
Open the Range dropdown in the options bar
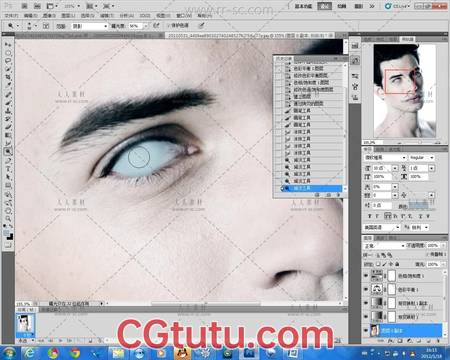point(90,26)
